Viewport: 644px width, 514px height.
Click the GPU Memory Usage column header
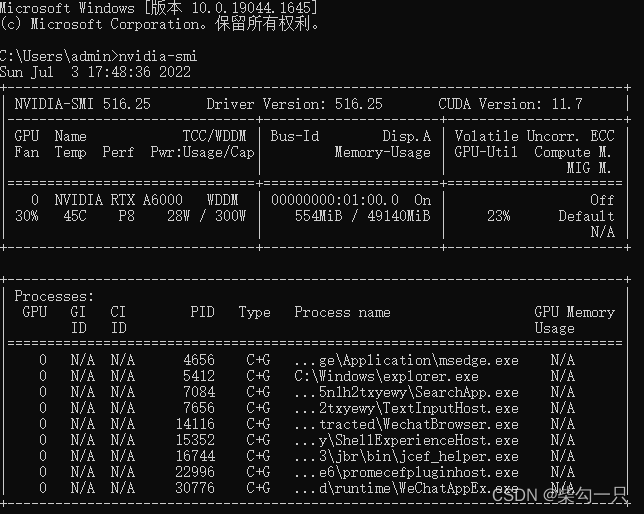point(575,320)
